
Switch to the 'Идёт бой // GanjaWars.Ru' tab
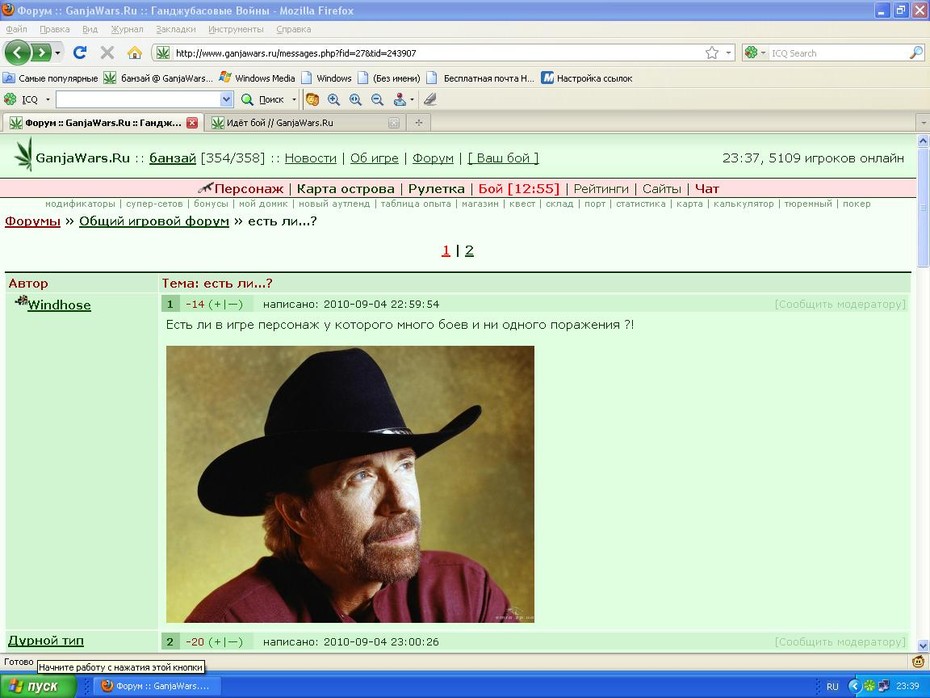(303, 123)
